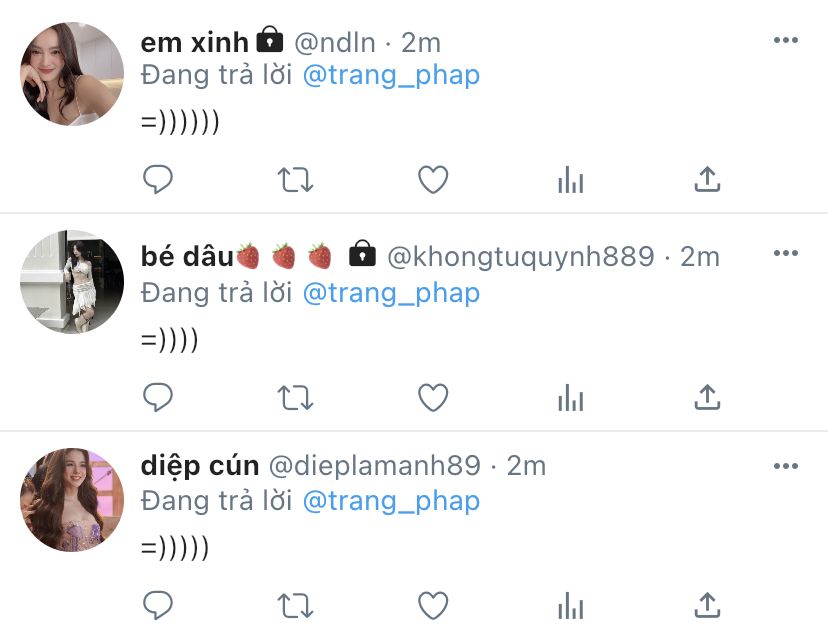Open more options for em xinh's tweet

[786, 40]
